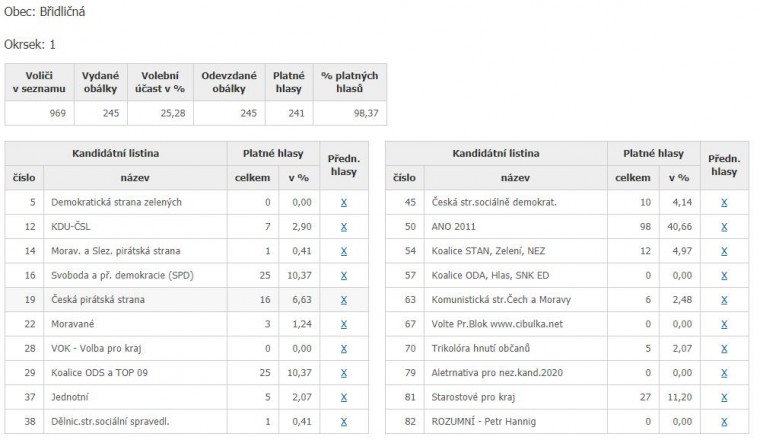
Task: Click X link for Volte Pr.Blok www.cibulka.net
Action: pos(724,324)
